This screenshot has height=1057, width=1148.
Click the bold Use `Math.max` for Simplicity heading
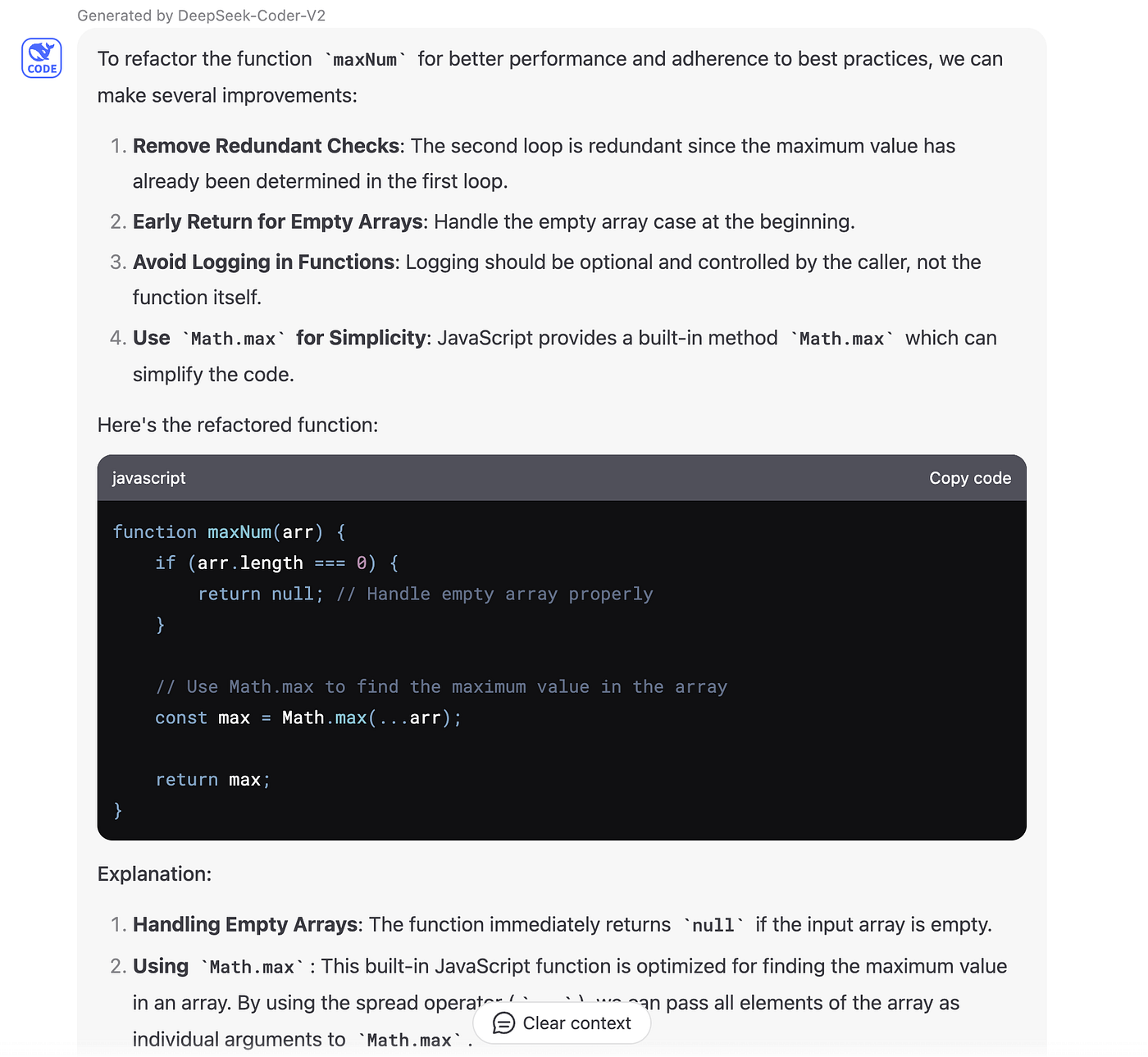280,339
